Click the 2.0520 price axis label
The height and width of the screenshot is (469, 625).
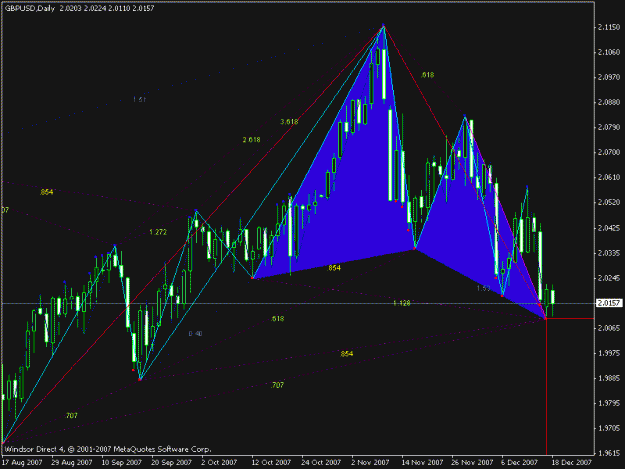pyautogui.click(x=609, y=202)
